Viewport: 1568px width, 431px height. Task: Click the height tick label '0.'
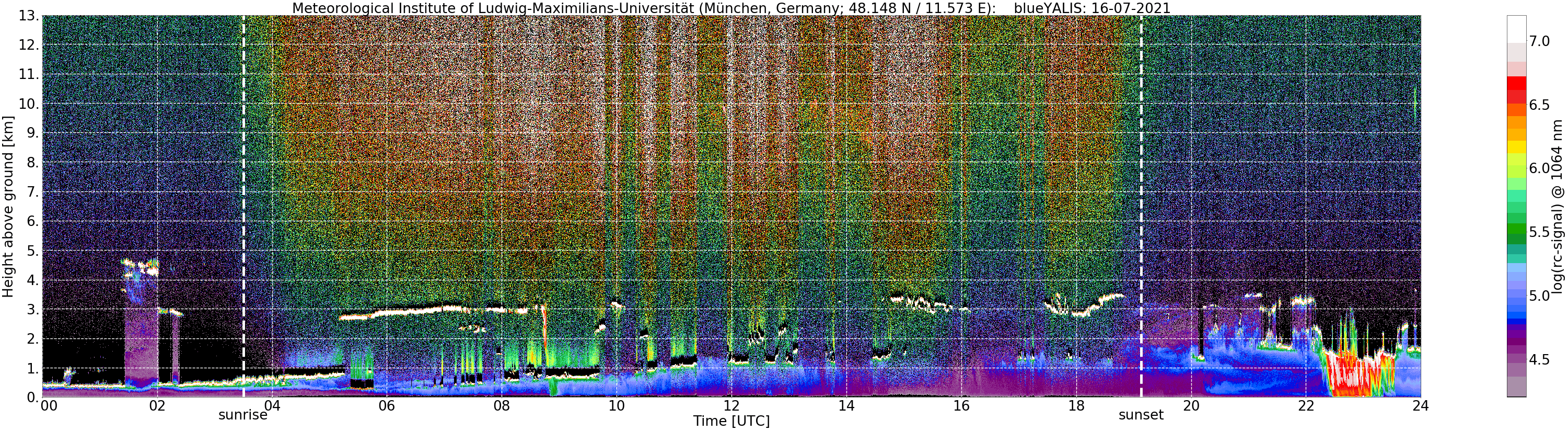33,398
